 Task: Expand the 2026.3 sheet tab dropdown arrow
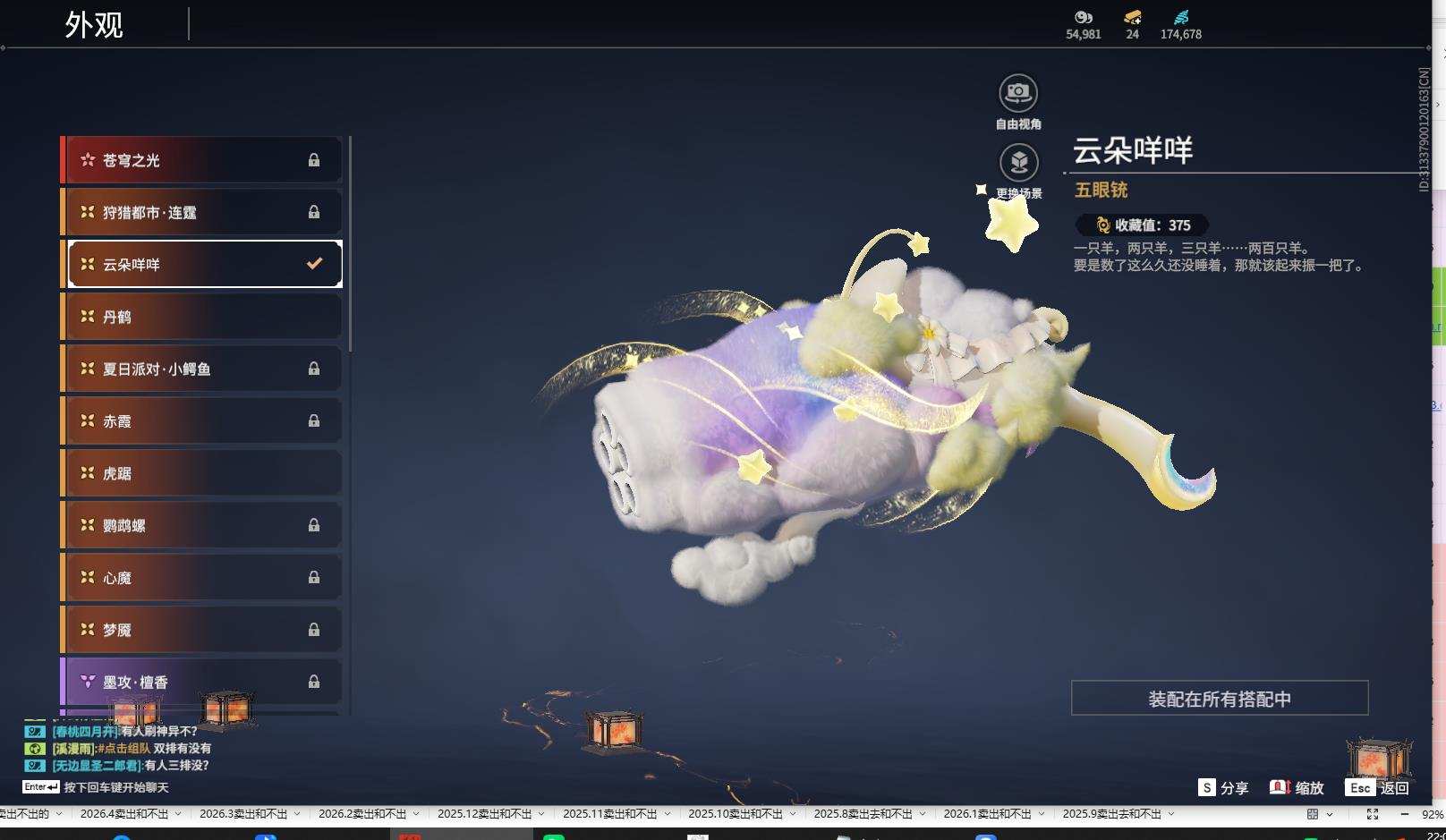pos(297,814)
